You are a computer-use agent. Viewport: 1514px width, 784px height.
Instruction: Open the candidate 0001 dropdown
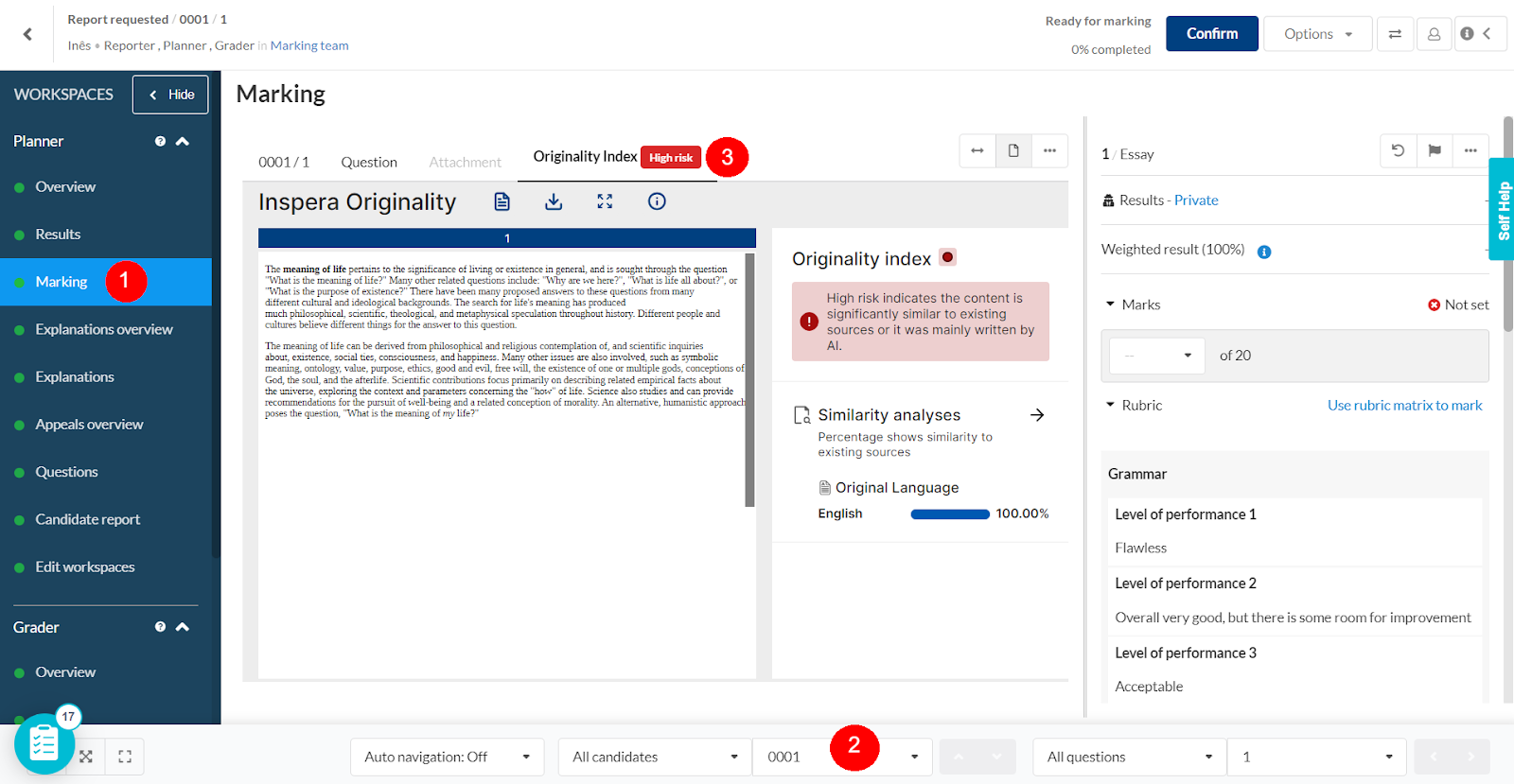(842, 757)
